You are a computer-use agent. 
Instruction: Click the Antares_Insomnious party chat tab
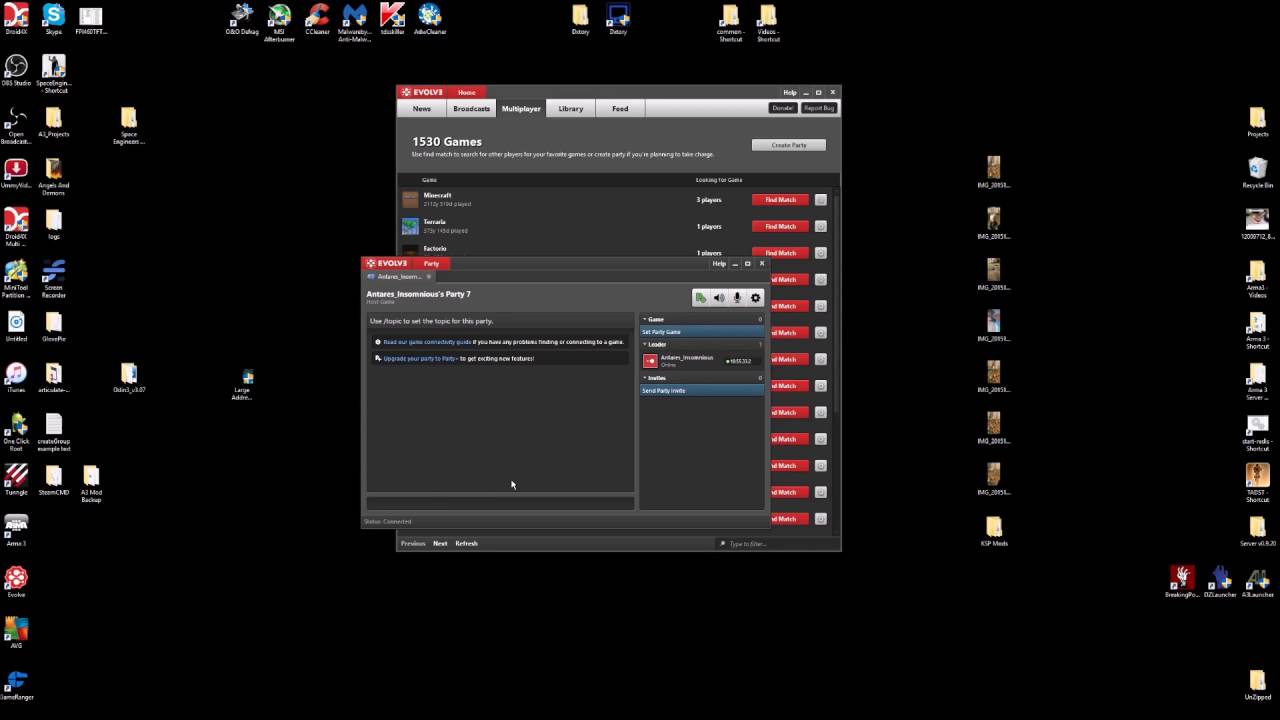[399, 276]
